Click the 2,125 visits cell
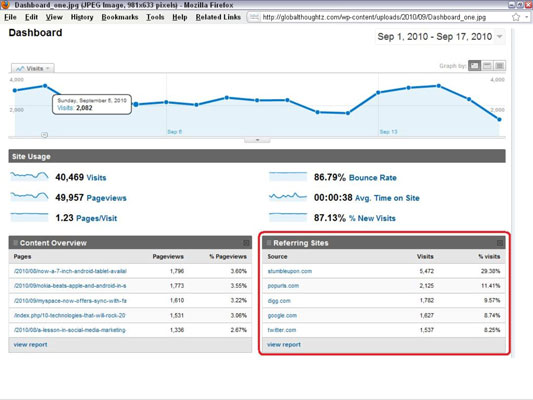The image size is (533, 400). pos(427,285)
